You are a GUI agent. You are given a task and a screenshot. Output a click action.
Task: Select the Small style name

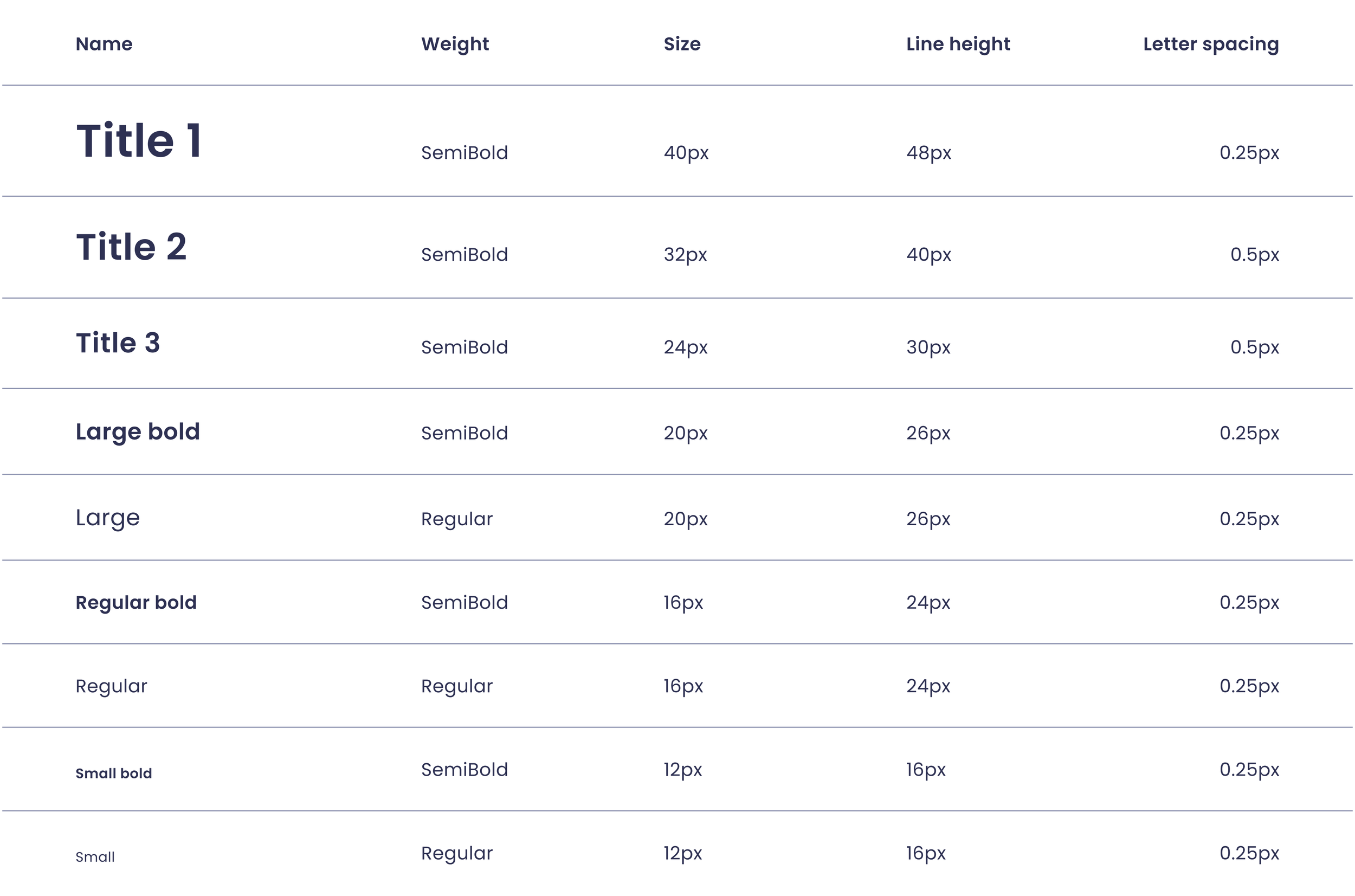coord(95,857)
